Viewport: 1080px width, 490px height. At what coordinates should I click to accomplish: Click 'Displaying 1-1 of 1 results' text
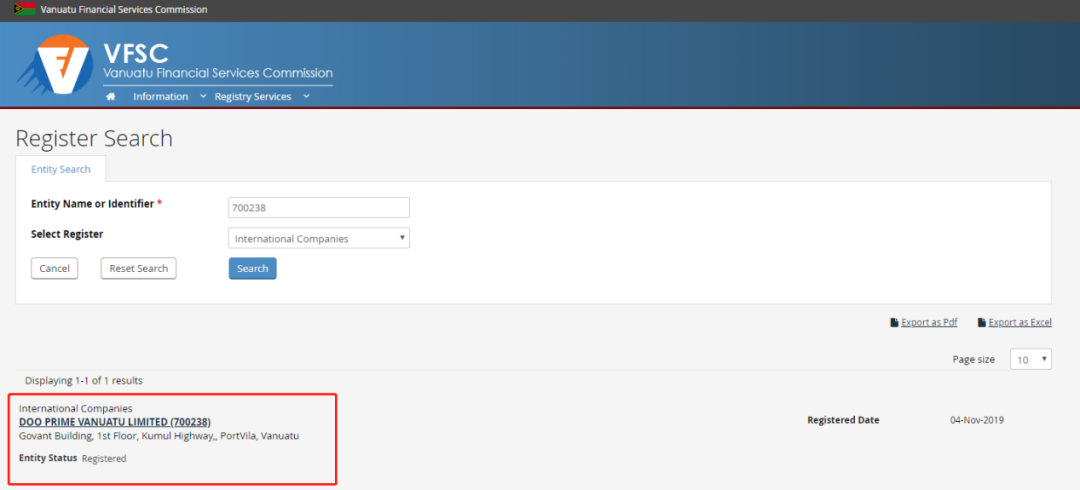tap(84, 380)
